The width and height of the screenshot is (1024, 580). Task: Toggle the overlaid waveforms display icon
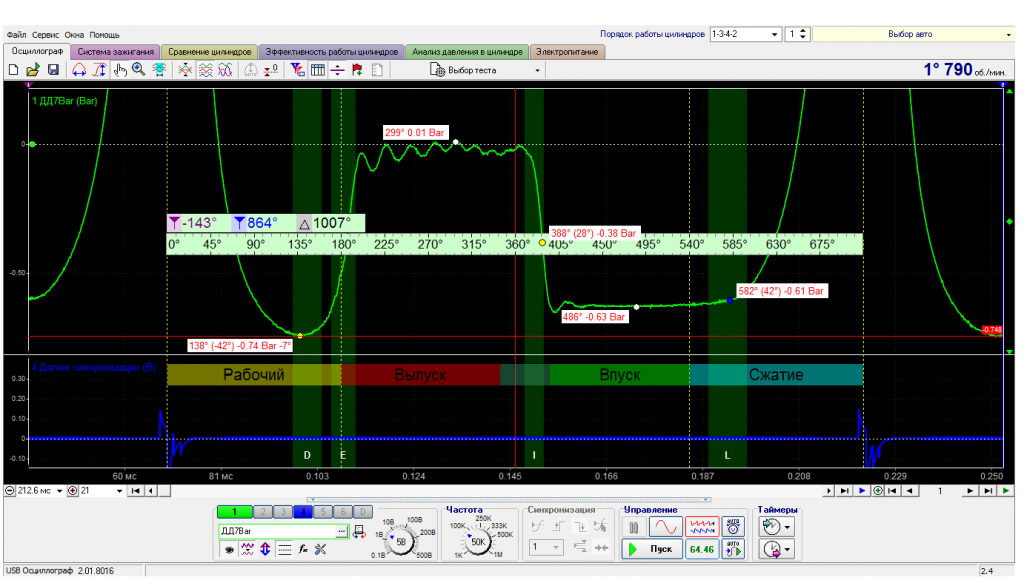tap(225, 70)
